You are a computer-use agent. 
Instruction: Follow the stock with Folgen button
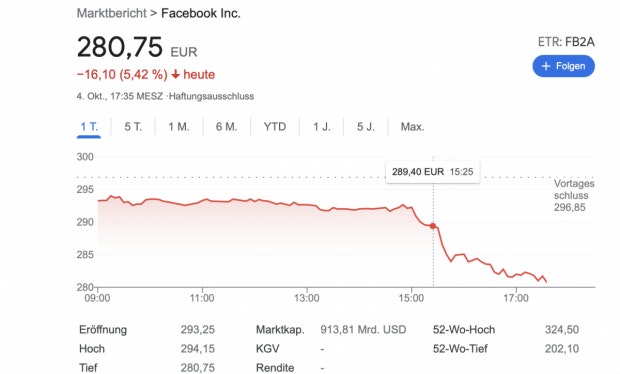(x=563, y=66)
